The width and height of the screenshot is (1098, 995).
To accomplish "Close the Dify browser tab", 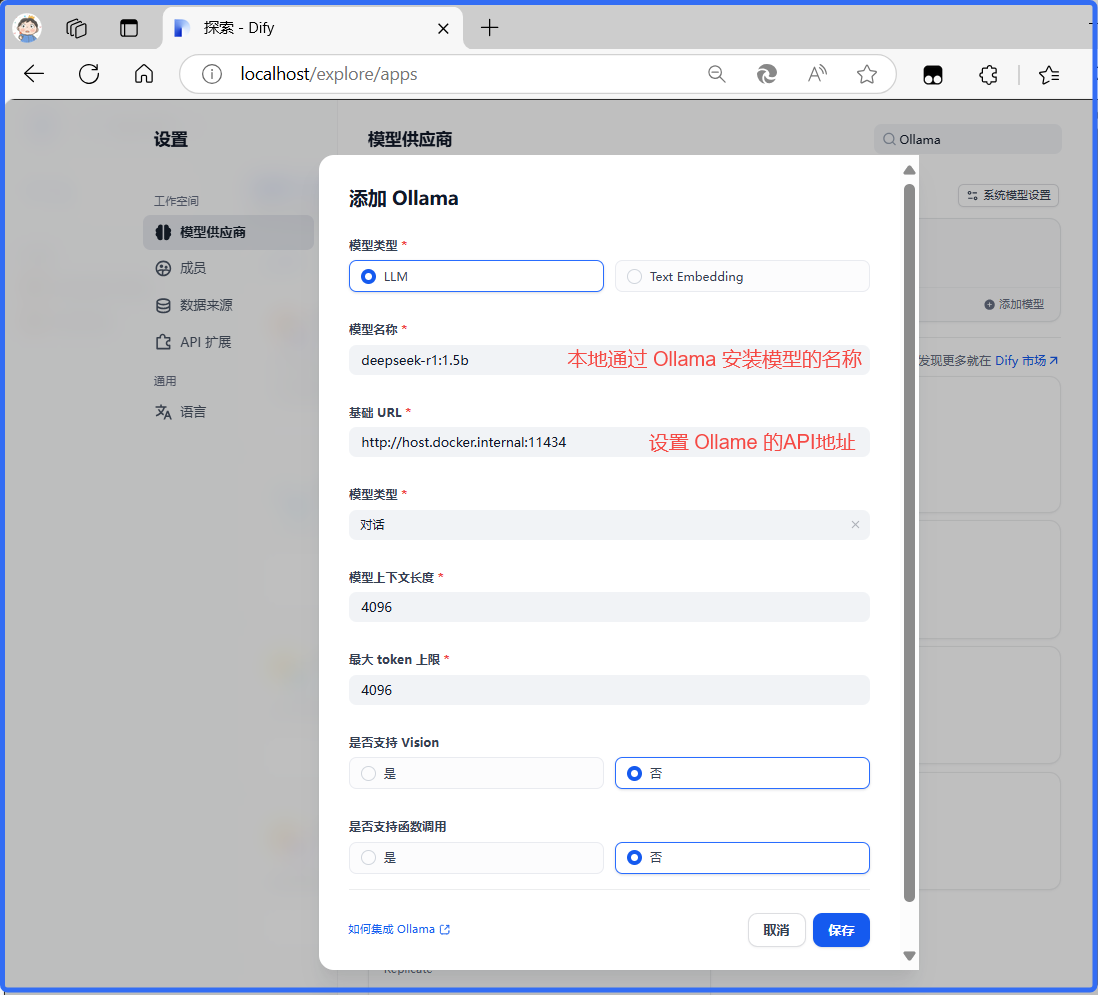I will [443, 28].
